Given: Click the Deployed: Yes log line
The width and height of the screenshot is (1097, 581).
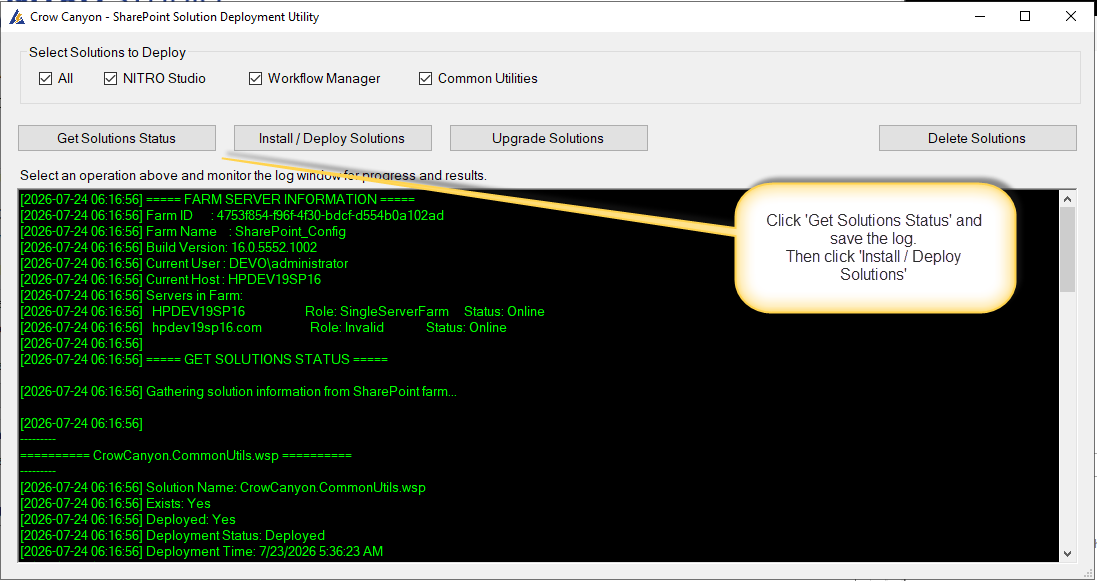Looking at the screenshot, I should tap(128, 520).
